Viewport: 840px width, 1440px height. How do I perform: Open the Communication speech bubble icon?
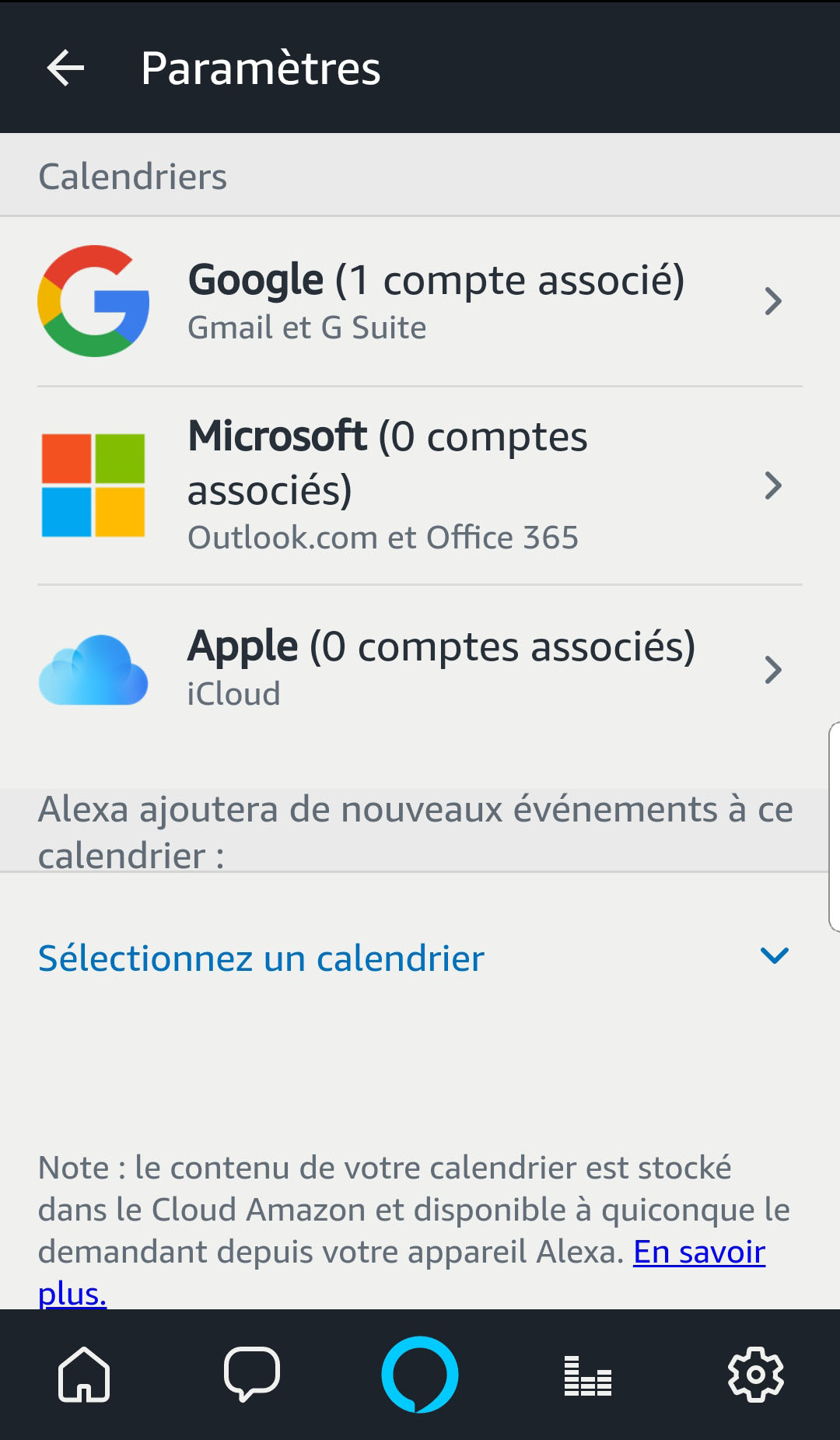[x=252, y=1375]
